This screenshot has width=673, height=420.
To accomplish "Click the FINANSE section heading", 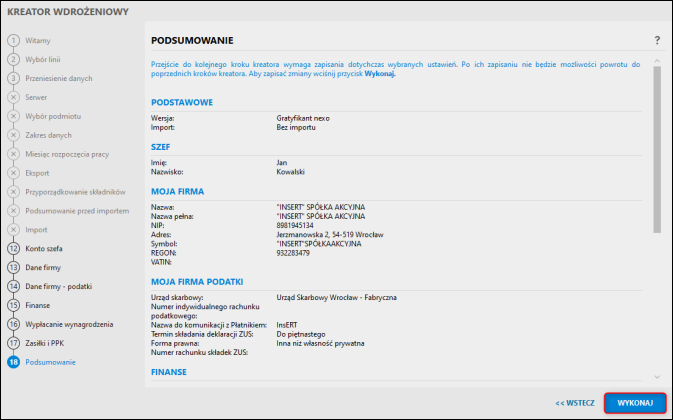I will click(169, 372).
